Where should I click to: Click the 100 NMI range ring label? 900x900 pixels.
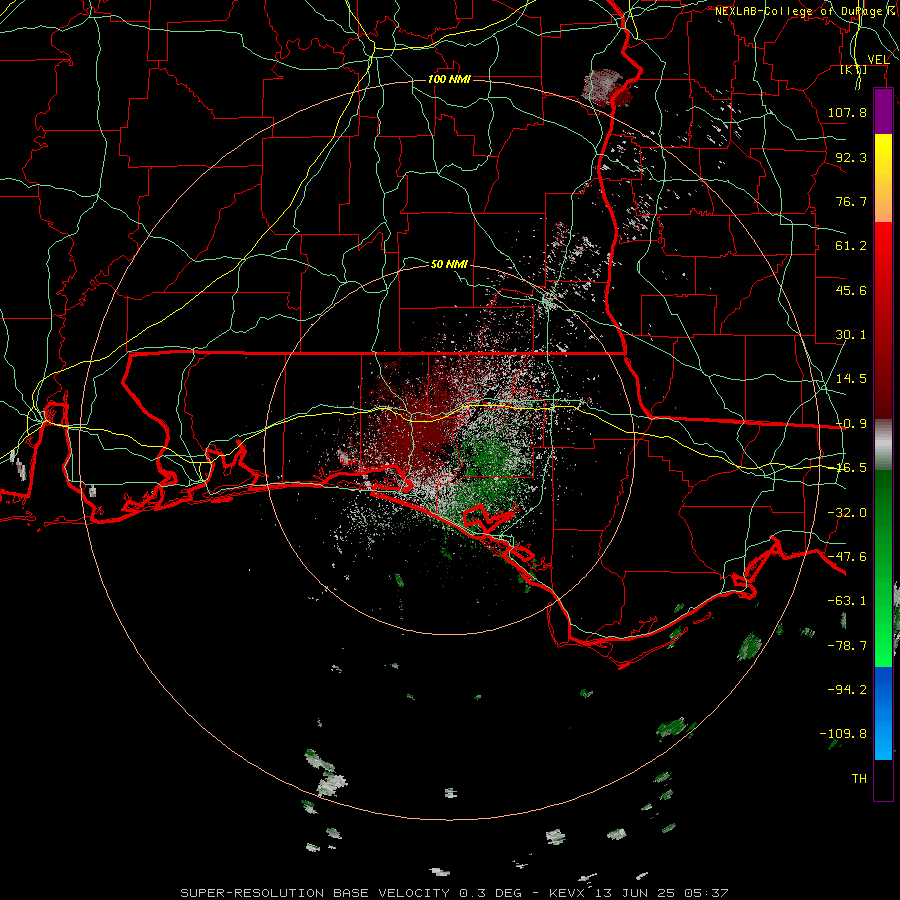coord(449,79)
